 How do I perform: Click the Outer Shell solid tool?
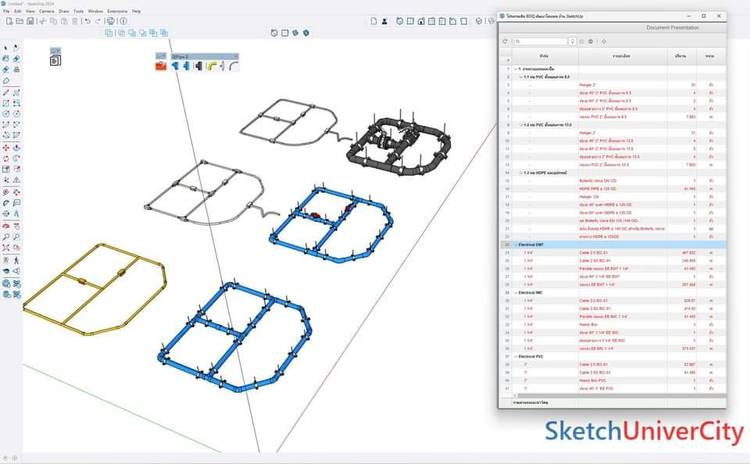[x=109, y=33]
